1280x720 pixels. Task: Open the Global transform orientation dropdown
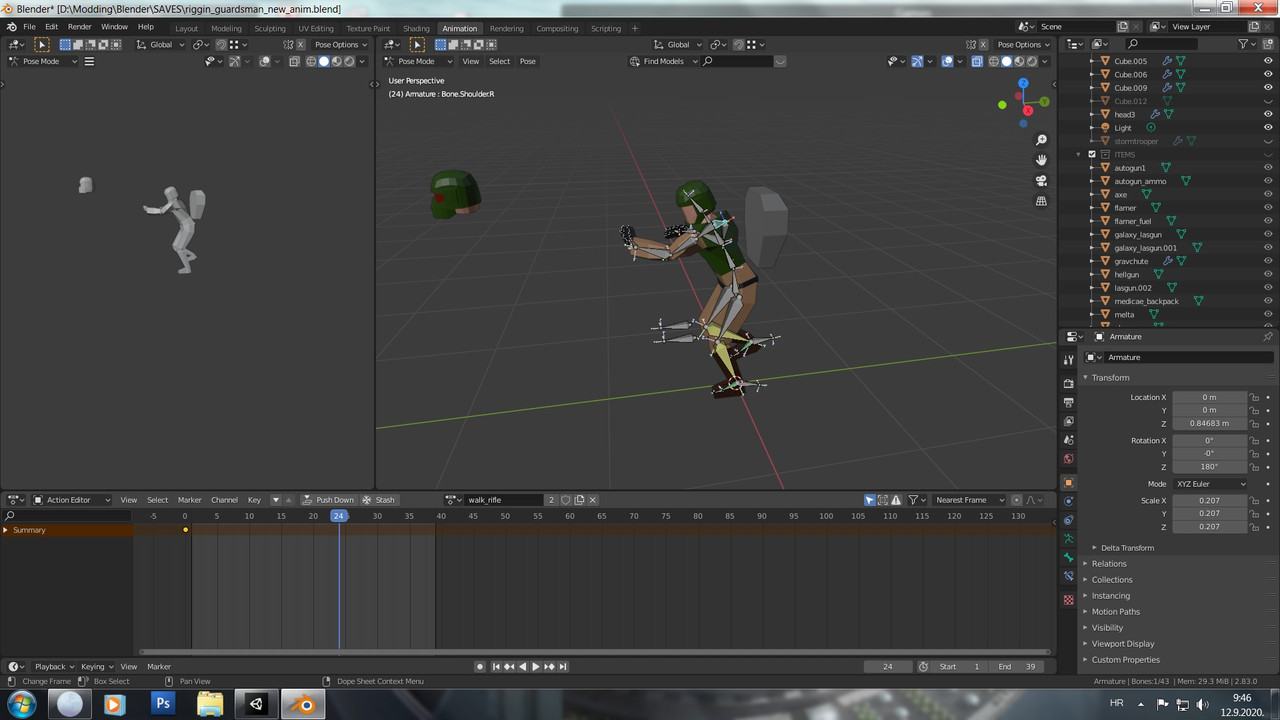(x=678, y=44)
